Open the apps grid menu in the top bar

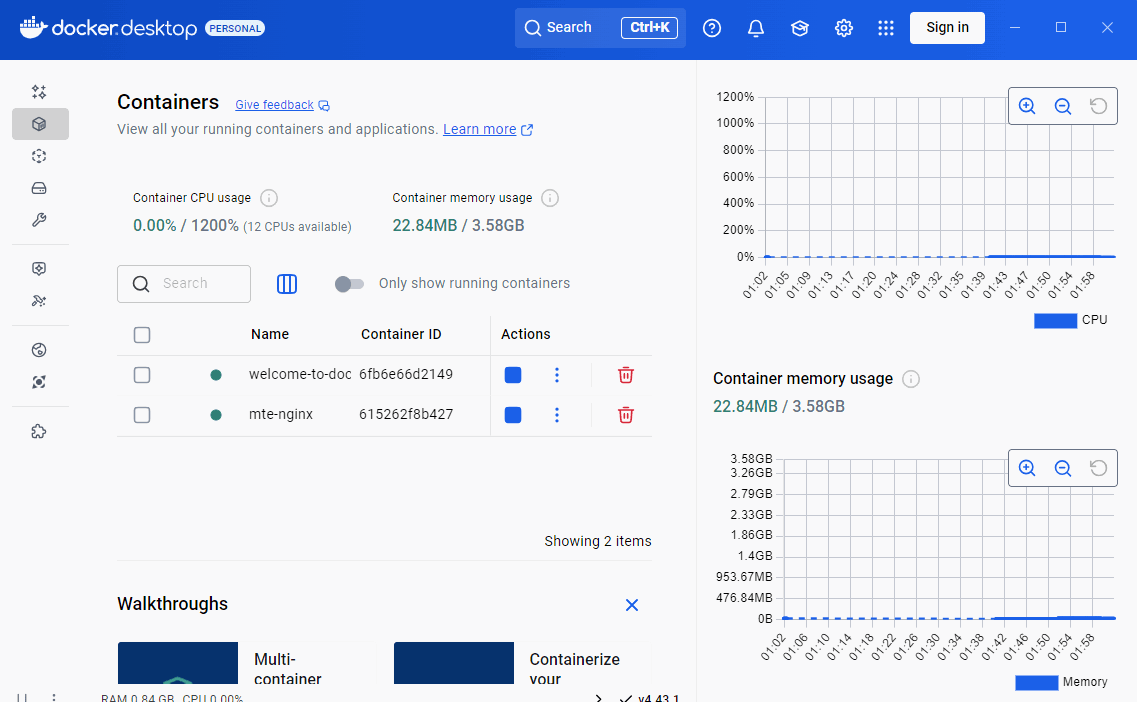click(x=886, y=27)
